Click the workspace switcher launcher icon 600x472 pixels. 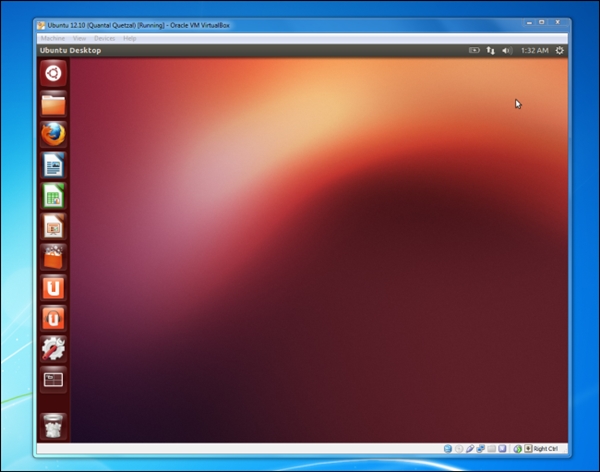pyautogui.click(x=53, y=379)
